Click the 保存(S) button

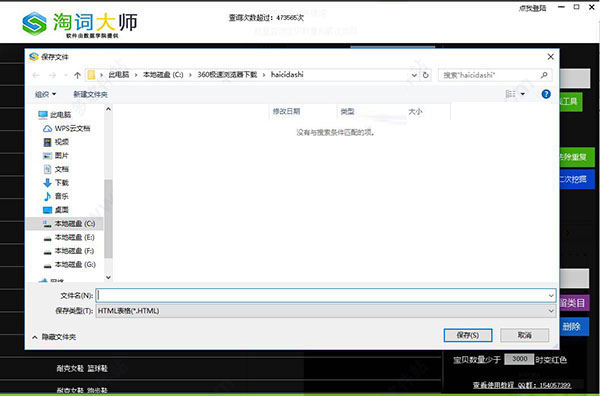tap(468, 336)
